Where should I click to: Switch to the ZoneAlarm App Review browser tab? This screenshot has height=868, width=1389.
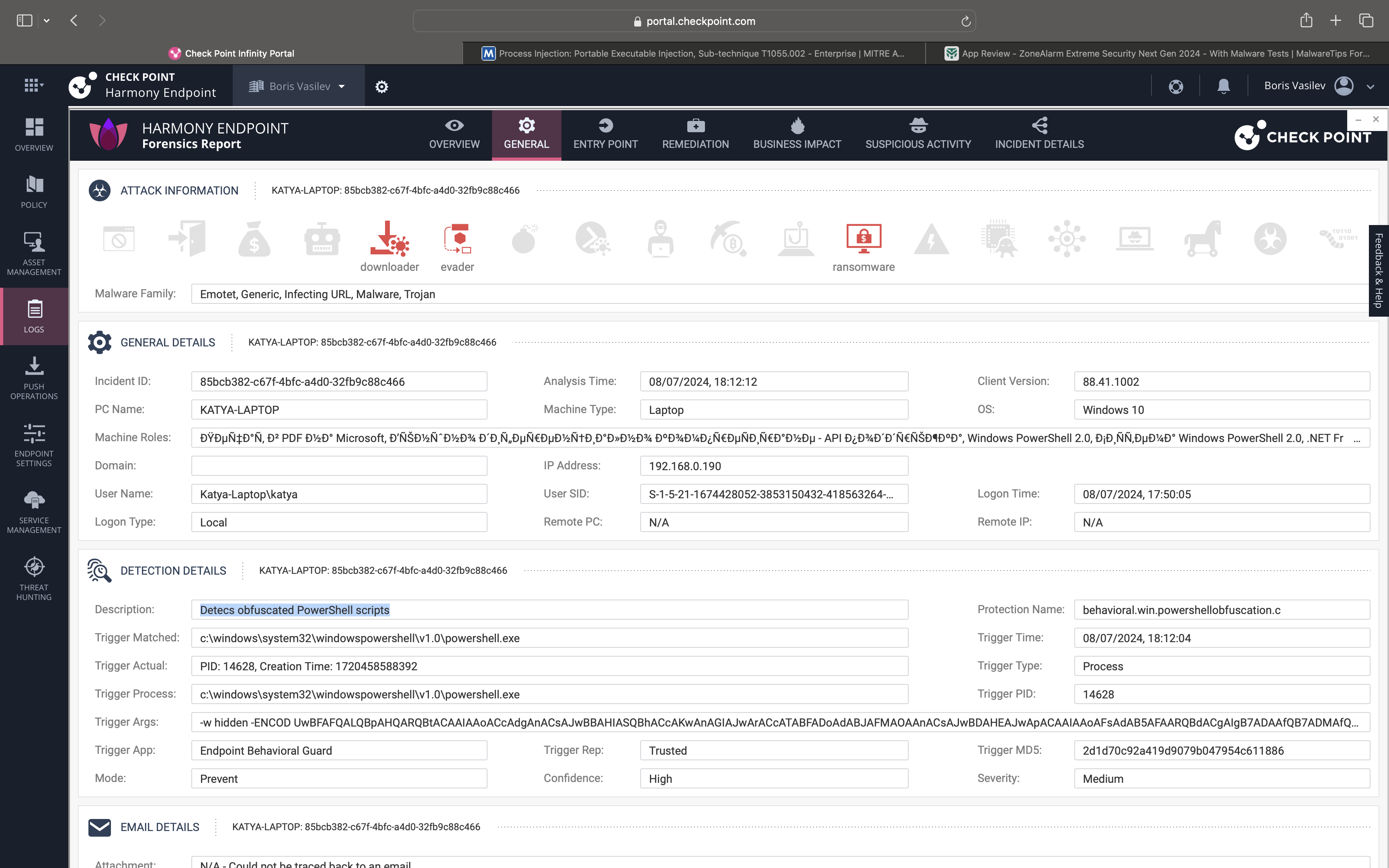(1157, 53)
